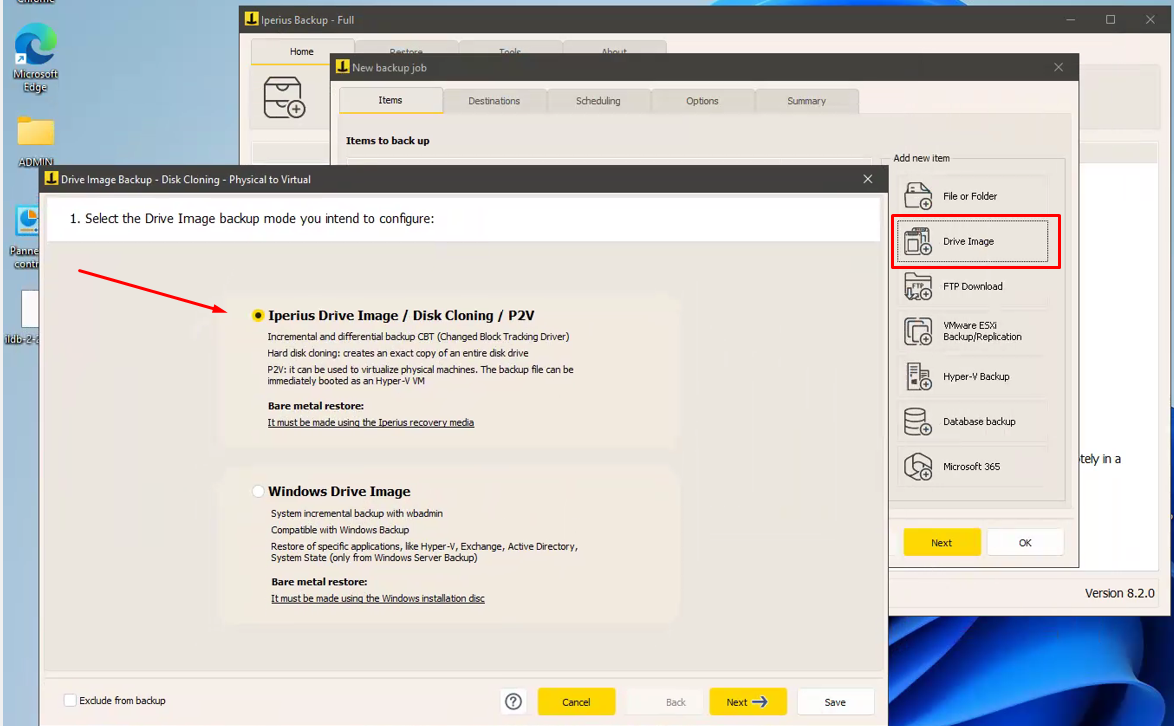The width and height of the screenshot is (1174, 726).
Task: Save the drive image configuration
Action: point(835,702)
